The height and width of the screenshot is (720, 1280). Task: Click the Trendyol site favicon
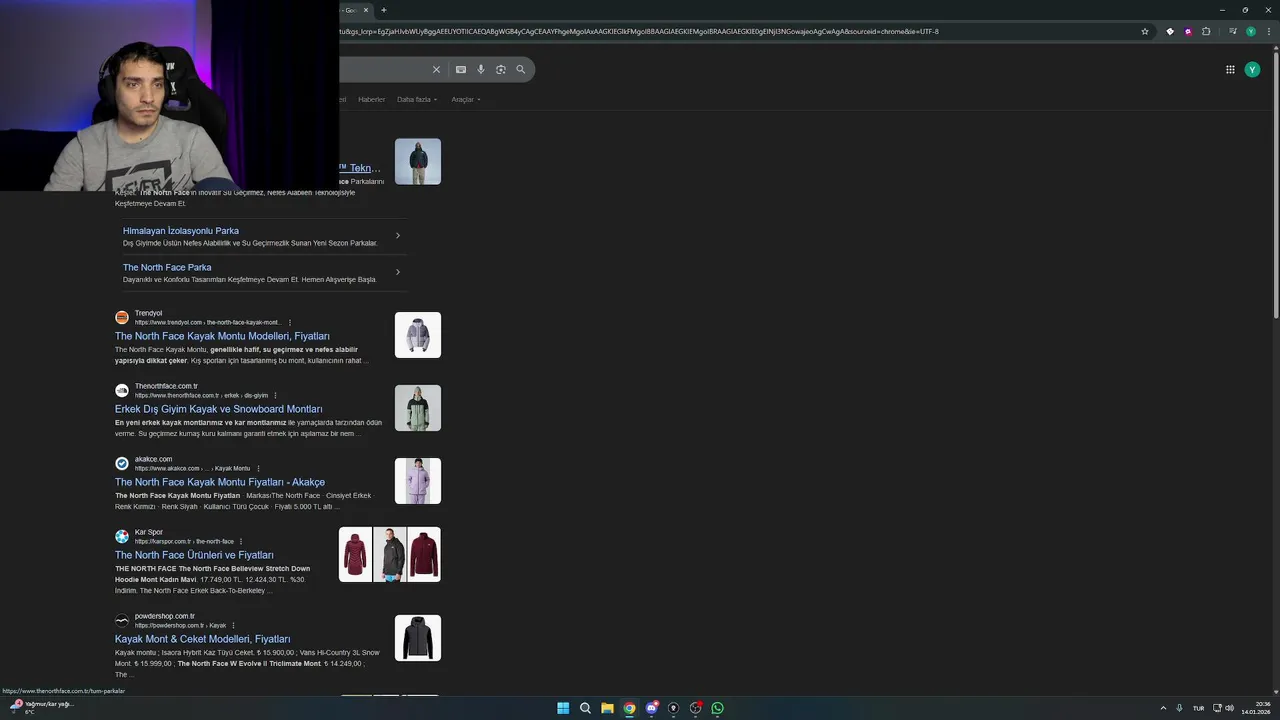(x=122, y=317)
